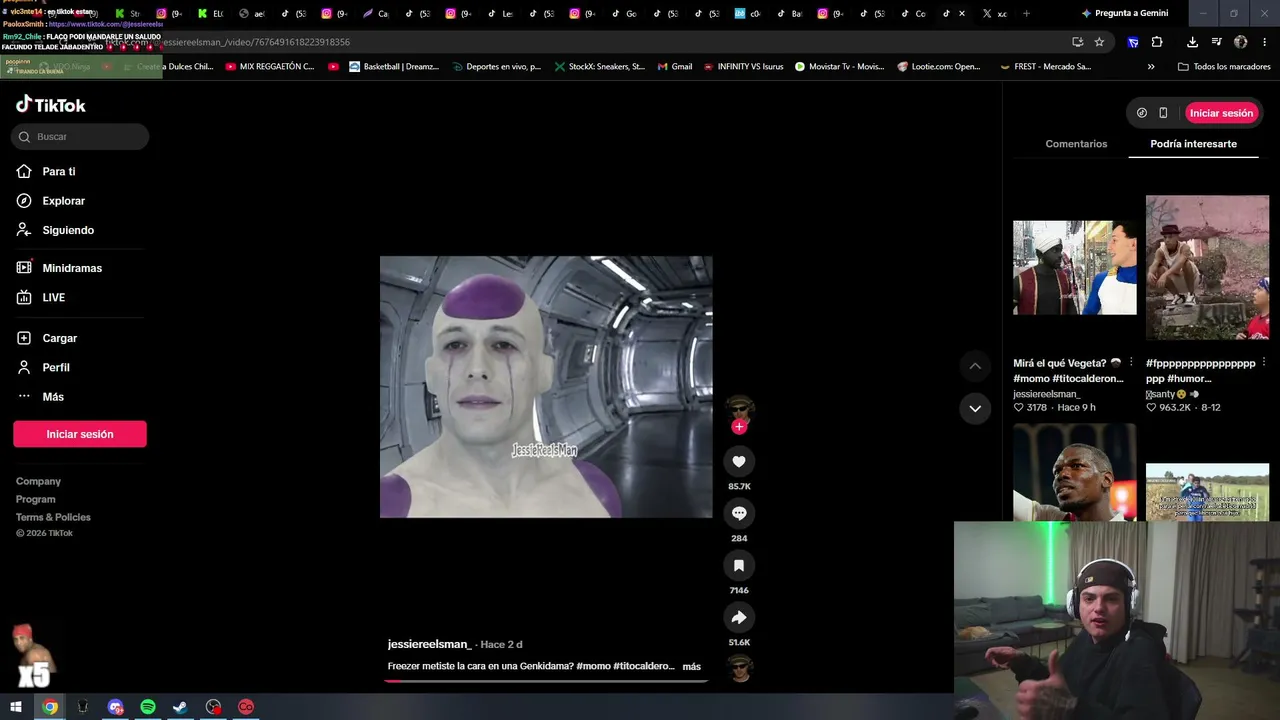Open Spotify from the taskbar

148,707
